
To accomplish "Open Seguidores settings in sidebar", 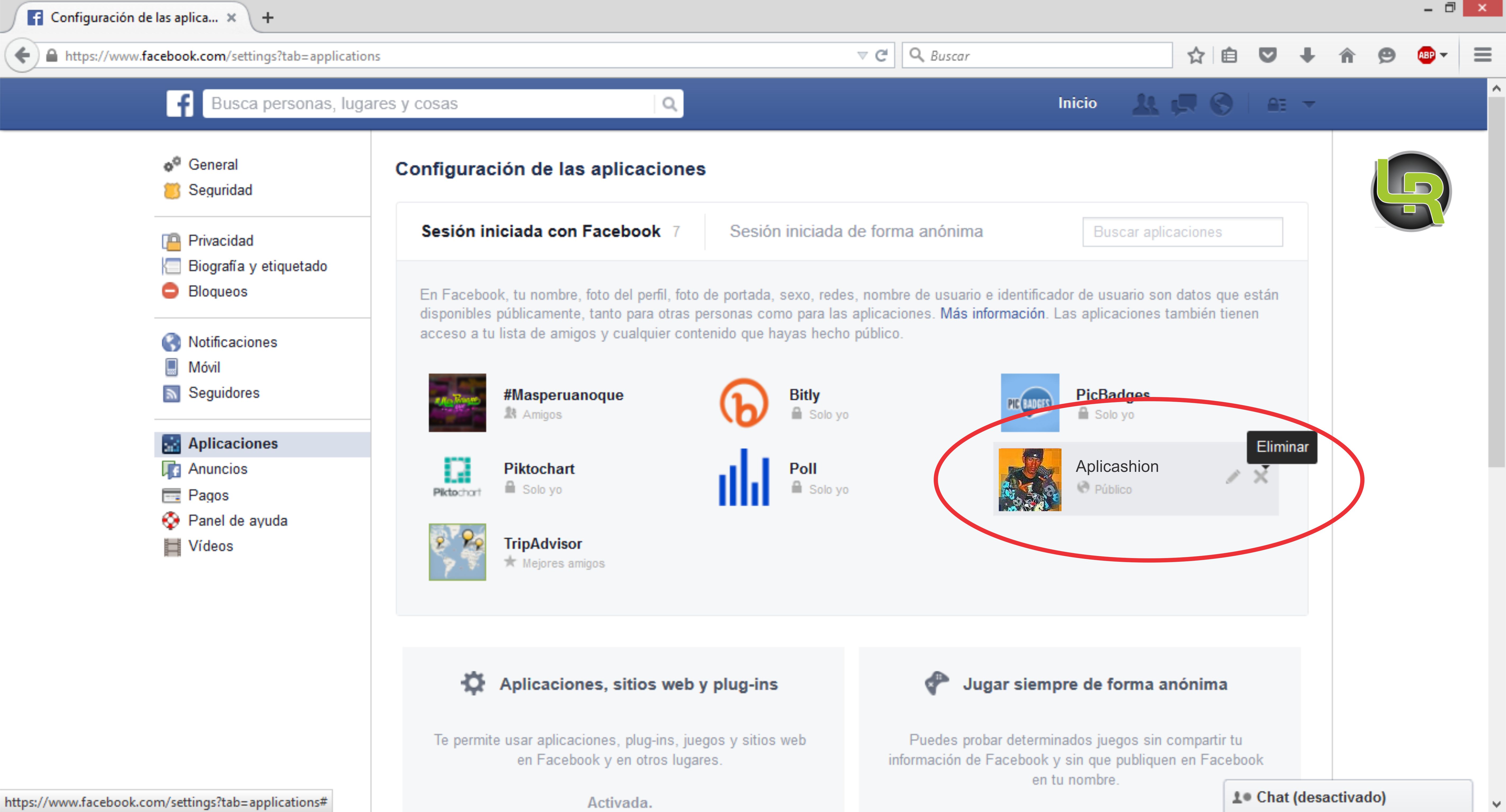I will pos(223,393).
